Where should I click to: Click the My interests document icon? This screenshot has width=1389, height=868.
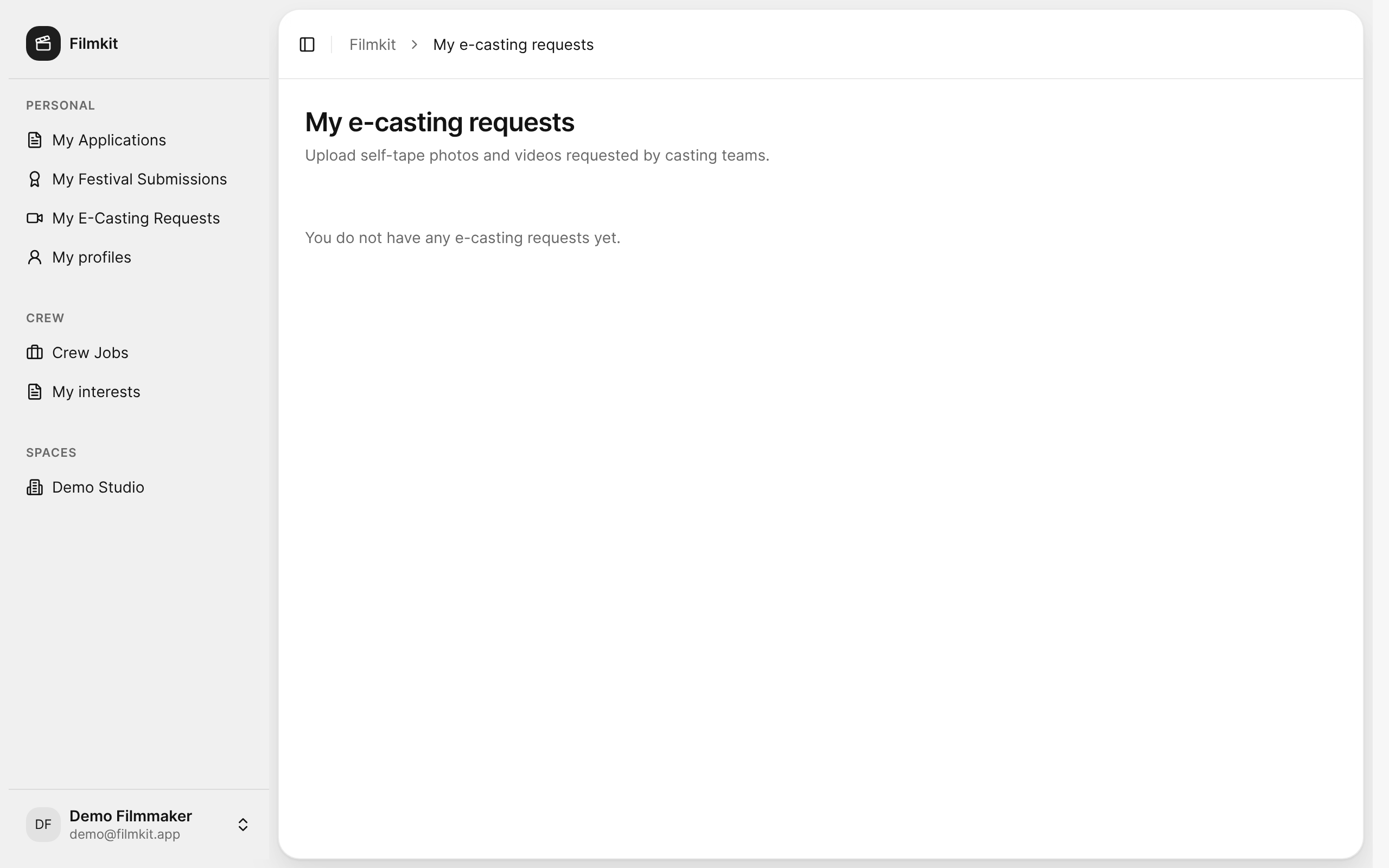pyautogui.click(x=34, y=392)
